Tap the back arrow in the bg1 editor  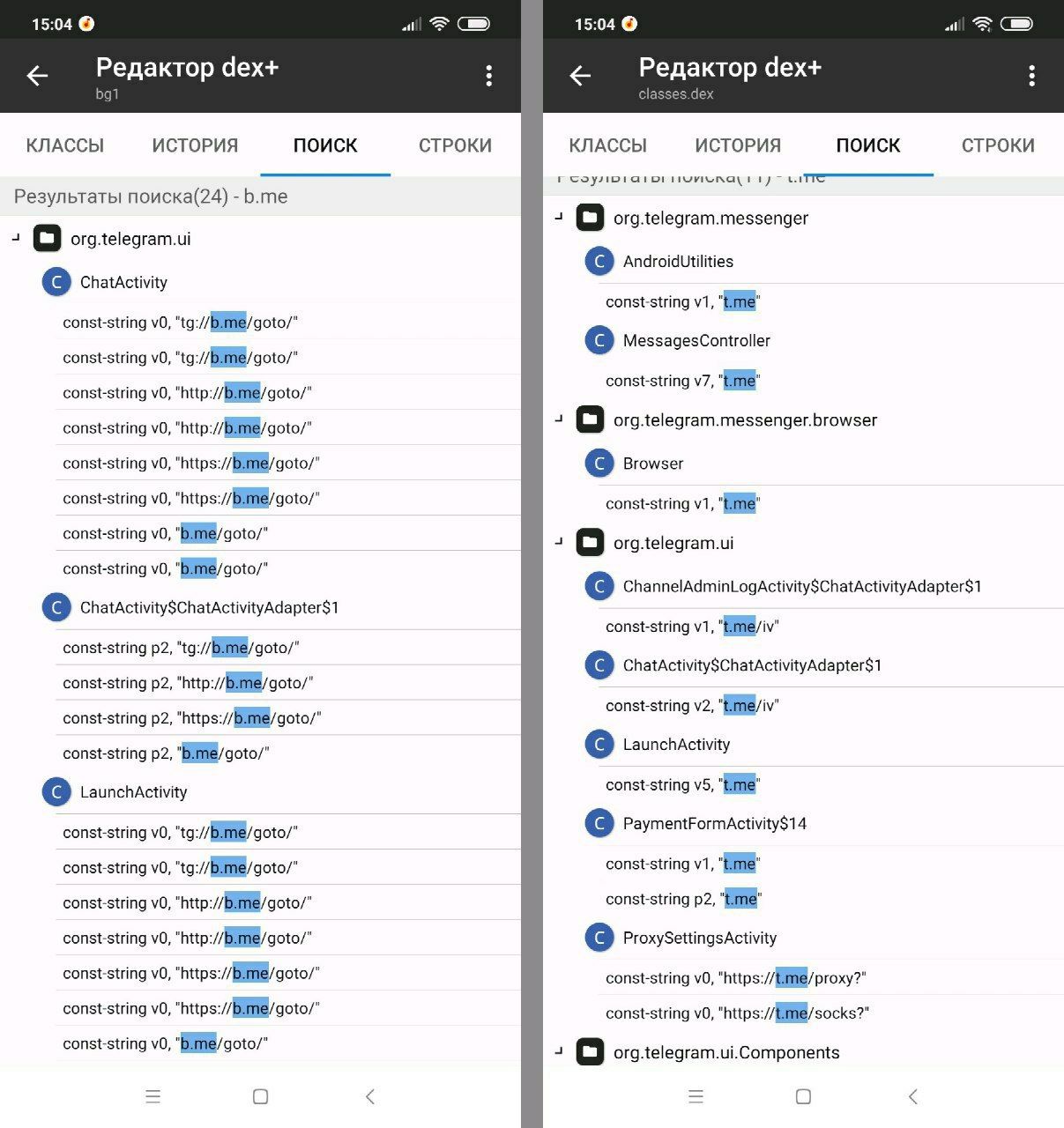pos(37,76)
